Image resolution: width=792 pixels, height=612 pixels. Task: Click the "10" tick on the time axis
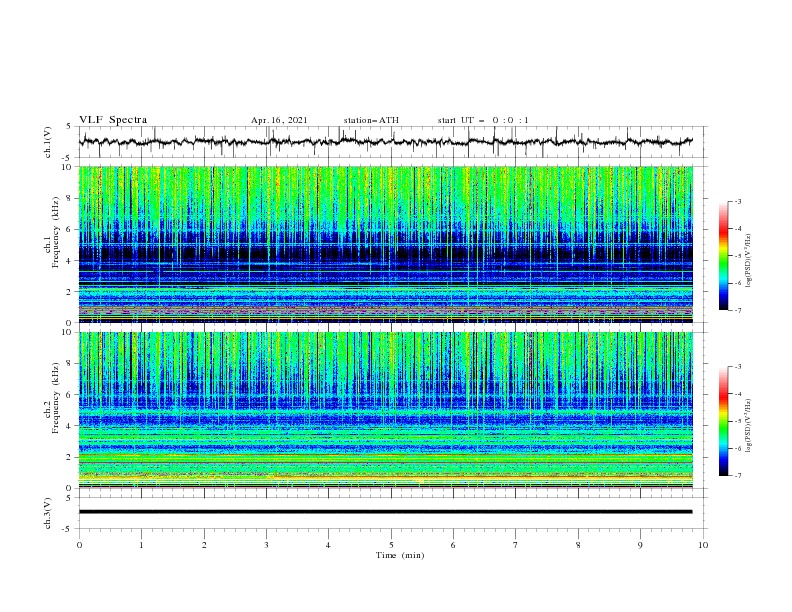click(x=703, y=545)
